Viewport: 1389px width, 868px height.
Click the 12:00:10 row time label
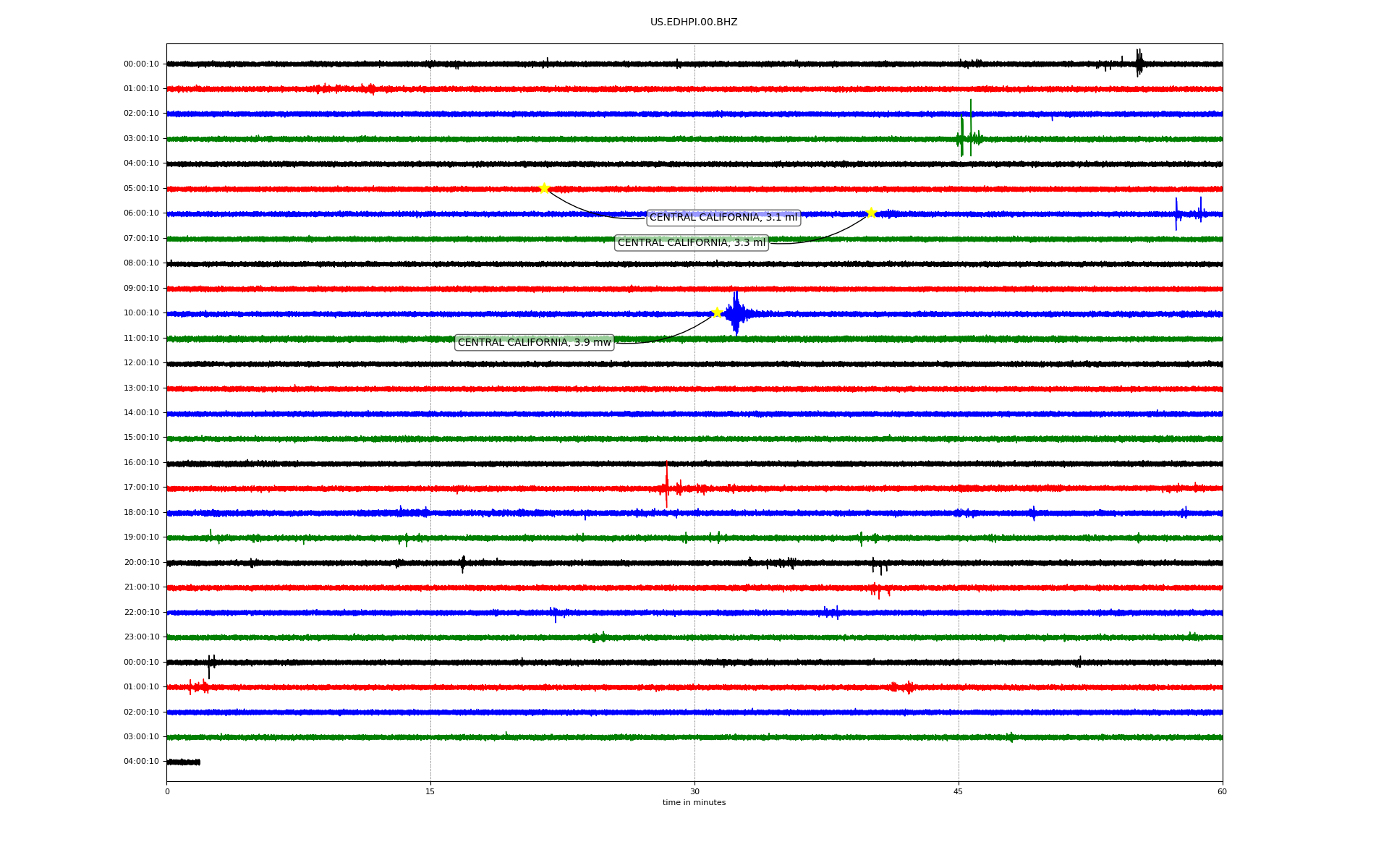141,362
